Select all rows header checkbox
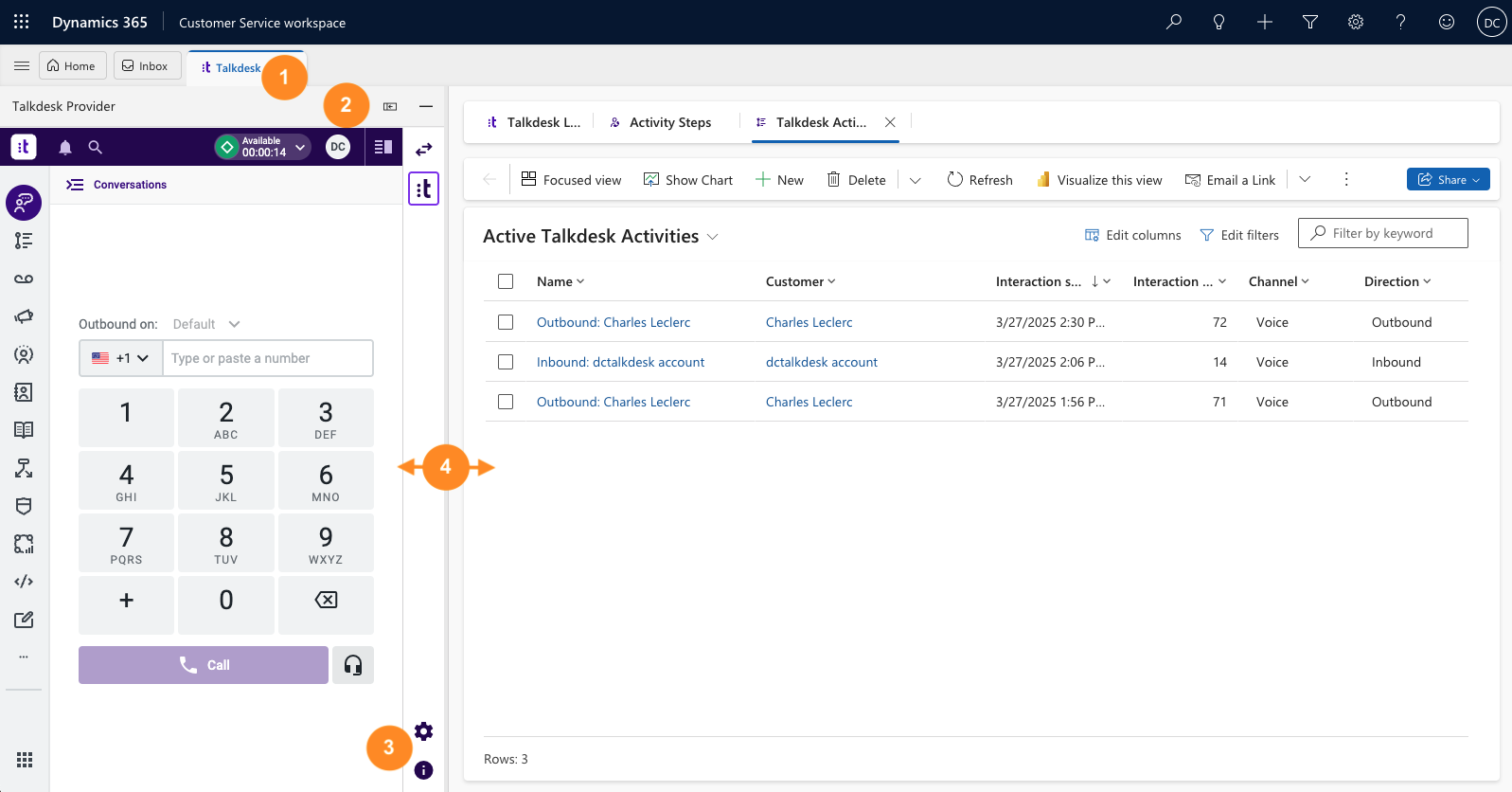This screenshot has height=792, width=1512. 506,281
